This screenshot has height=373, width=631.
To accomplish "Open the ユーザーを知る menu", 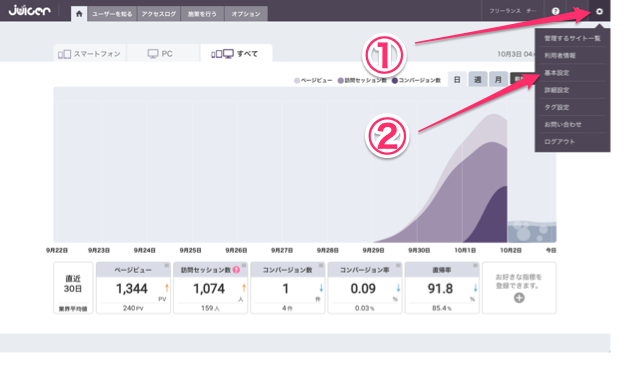I will [112, 14].
